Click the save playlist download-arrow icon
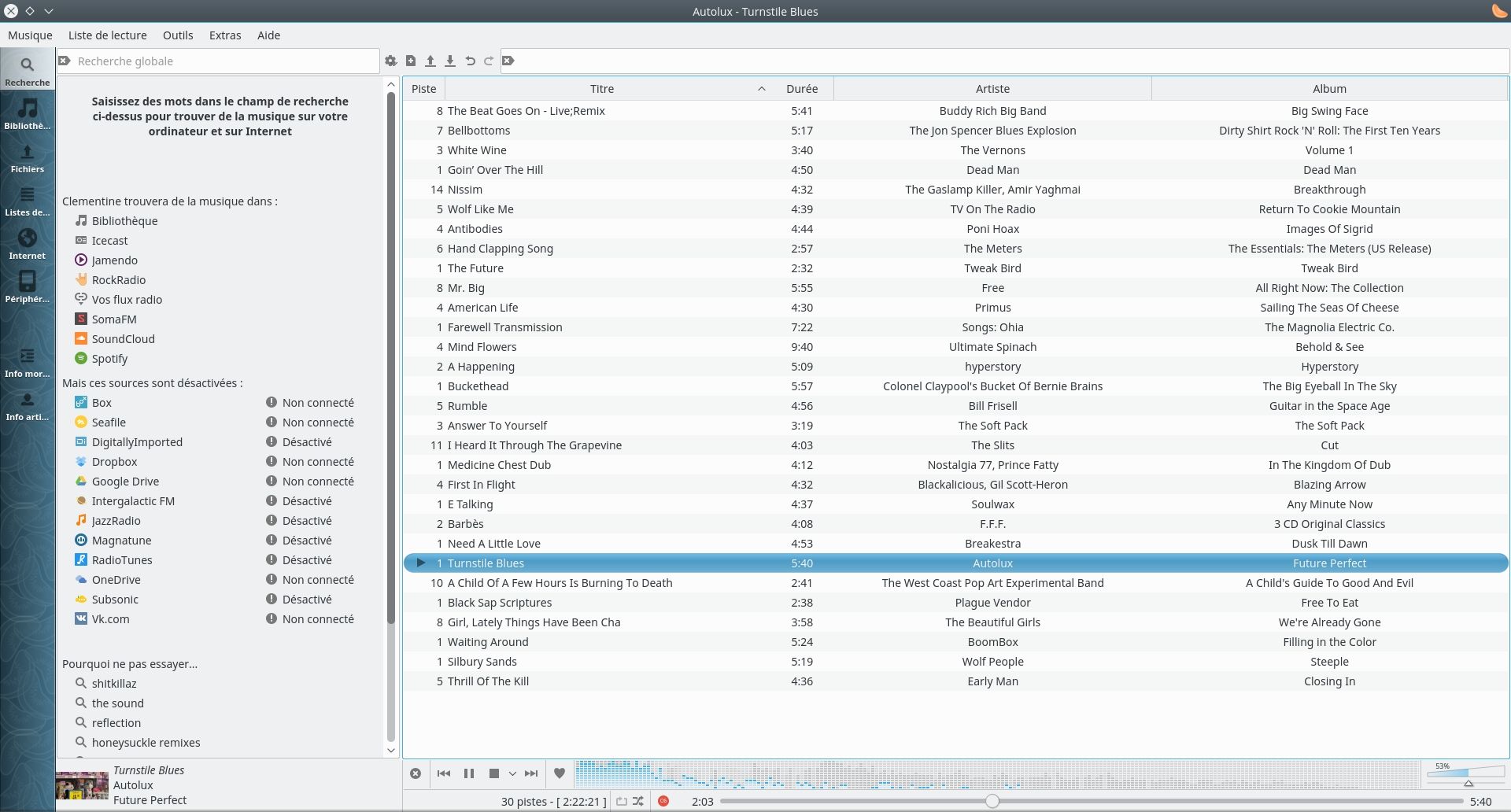Screen dimensions: 1511x812 [450, 61]
